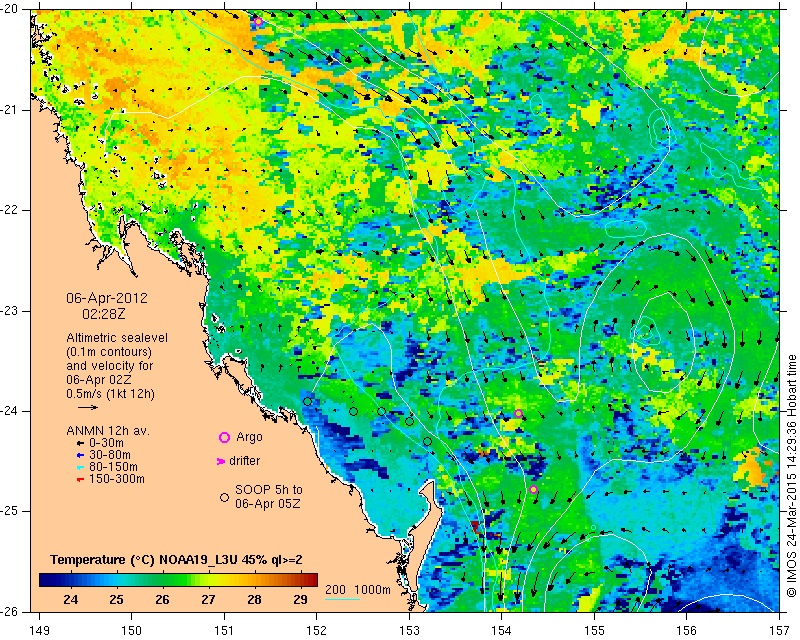
Task: Click the longitude axis label 153
Action: [x=409, y=631]
